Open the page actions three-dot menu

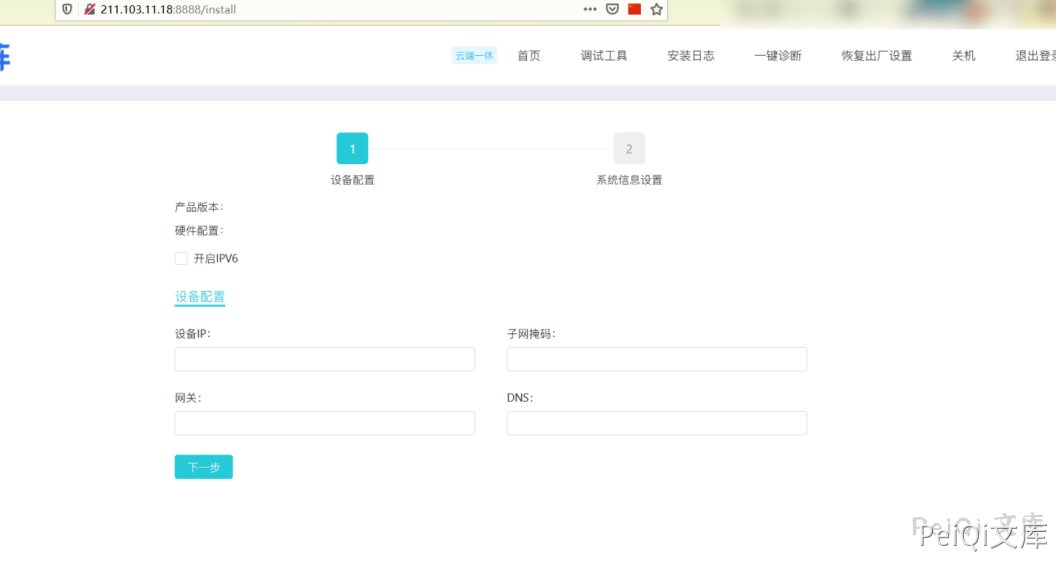(x=590, y=9)
